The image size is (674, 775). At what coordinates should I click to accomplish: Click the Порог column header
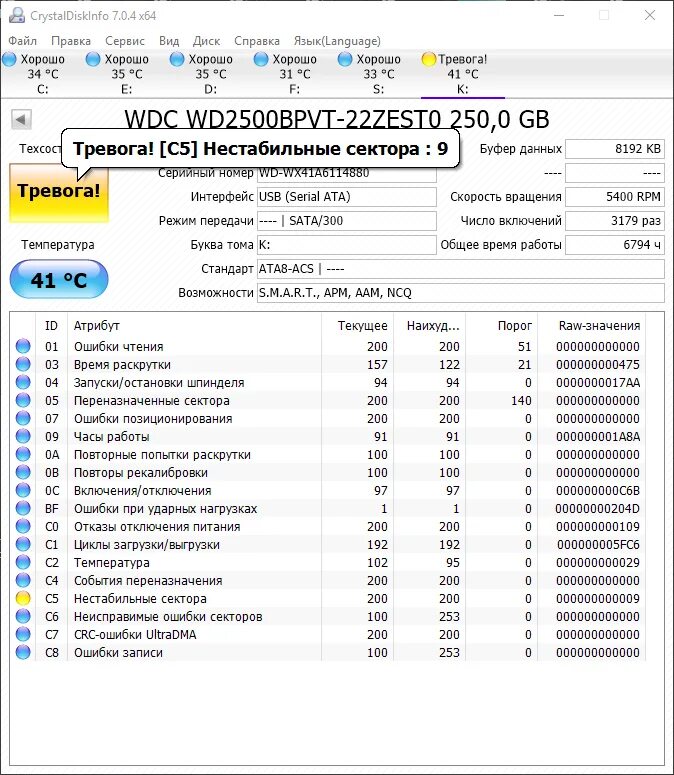[x=502, y=326]
